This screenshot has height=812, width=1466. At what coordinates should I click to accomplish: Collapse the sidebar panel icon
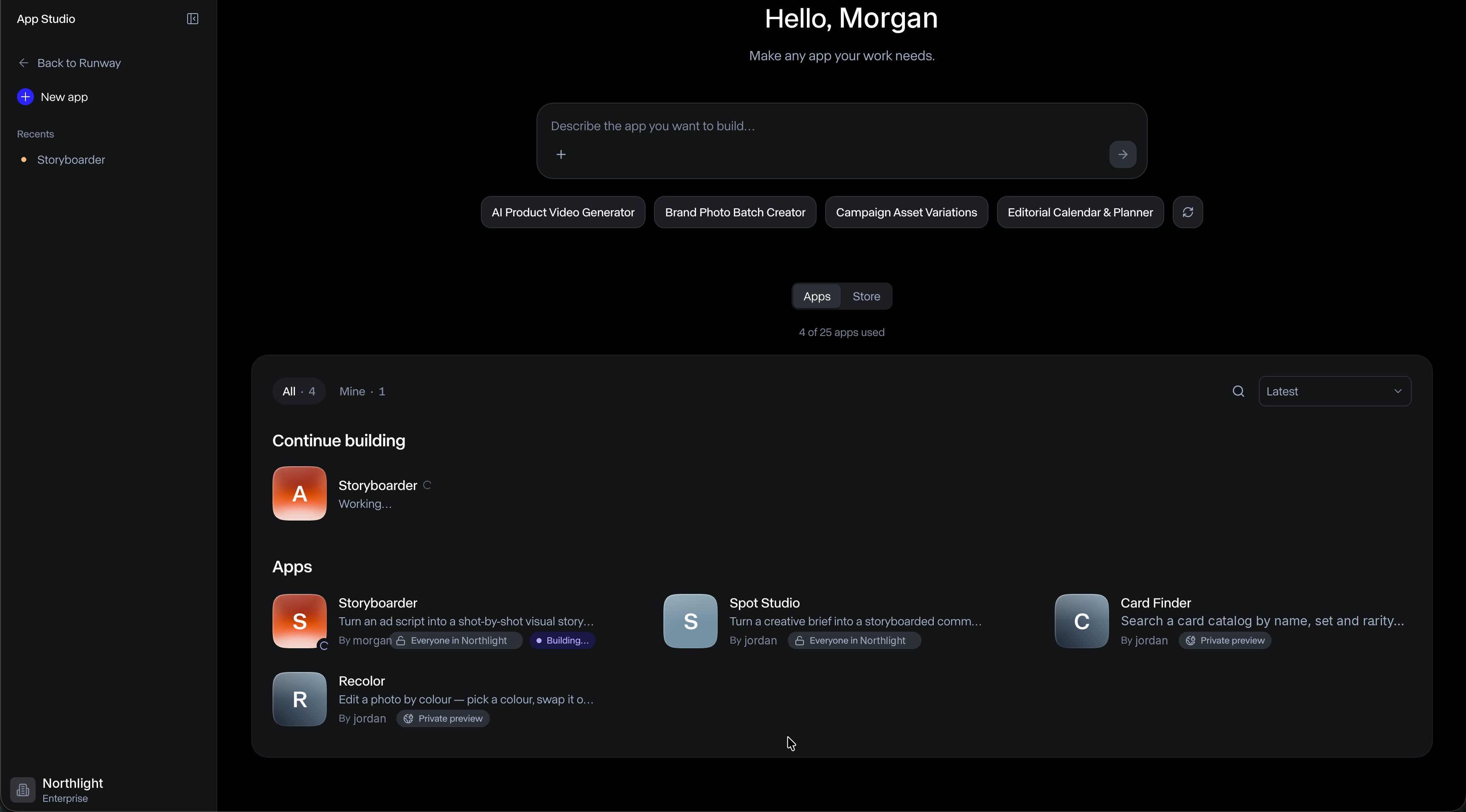(192, 19)
